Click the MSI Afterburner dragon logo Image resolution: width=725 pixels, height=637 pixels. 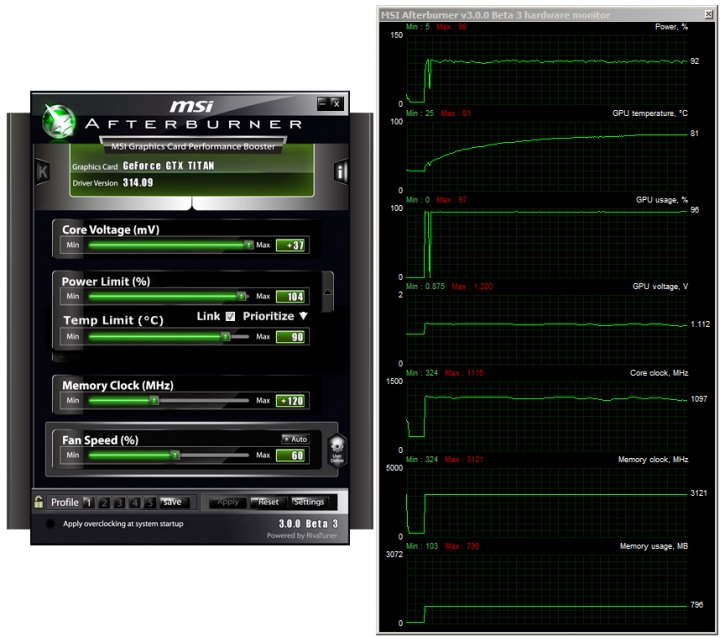(59, 122)
